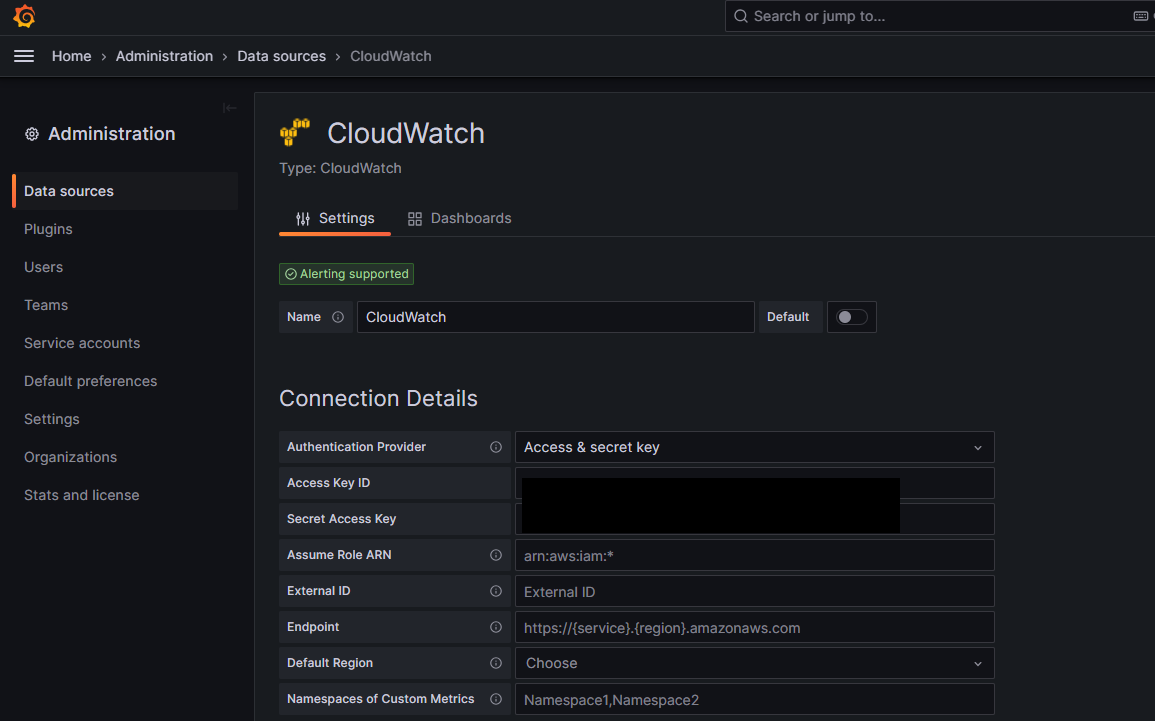Click the Access Key ID label
The height and width of the screenshot is (721, 1155).
[329, 483]
